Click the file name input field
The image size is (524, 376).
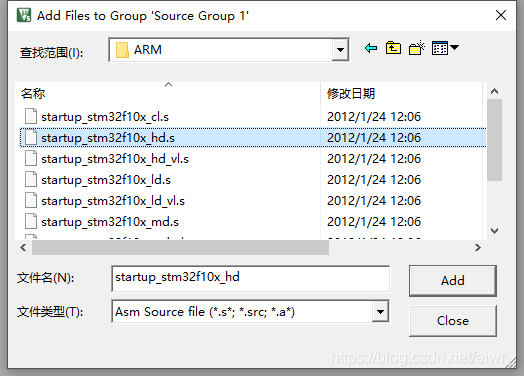click(251, 278)
